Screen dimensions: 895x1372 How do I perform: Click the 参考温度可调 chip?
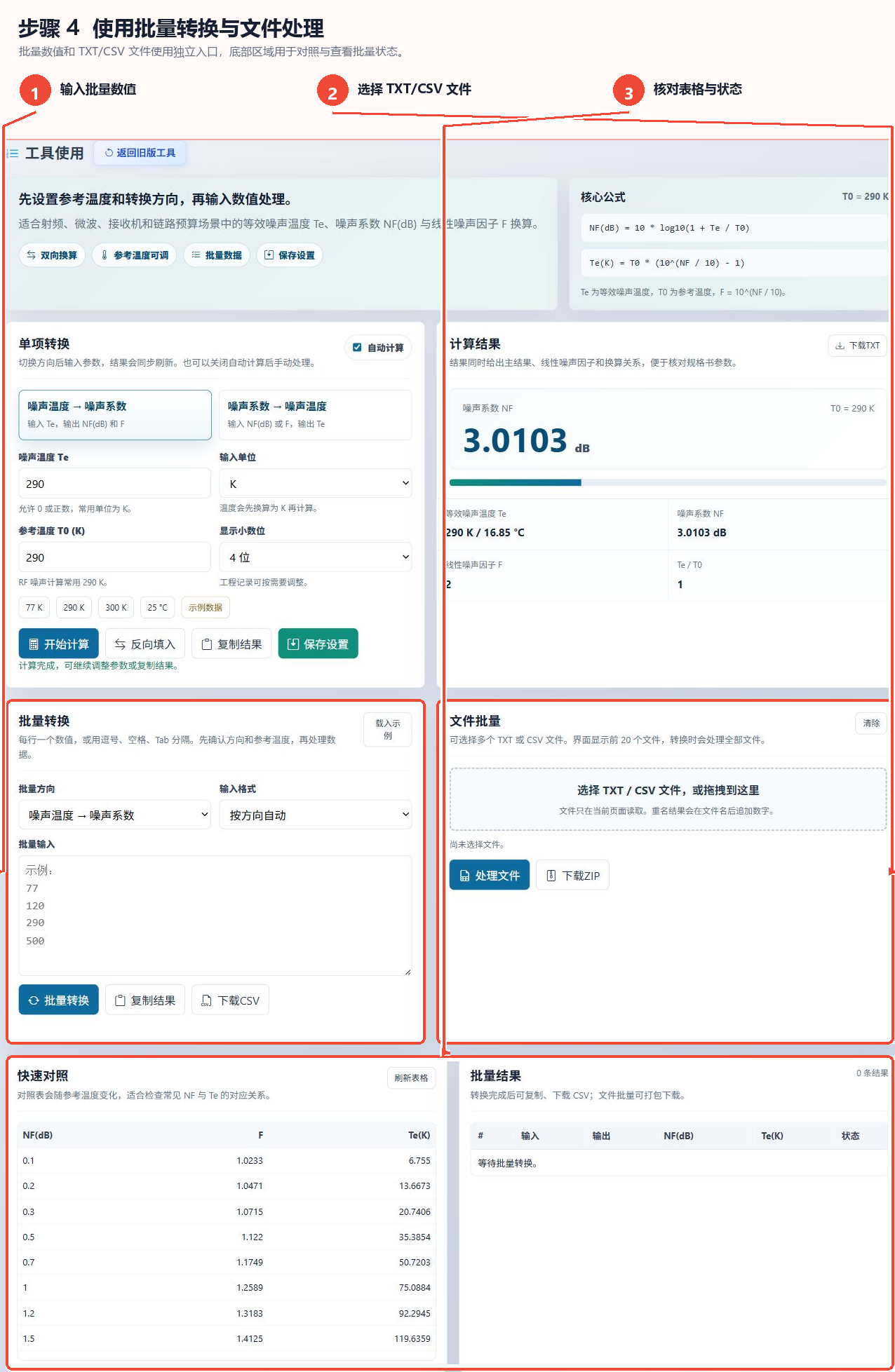[135, 255]
